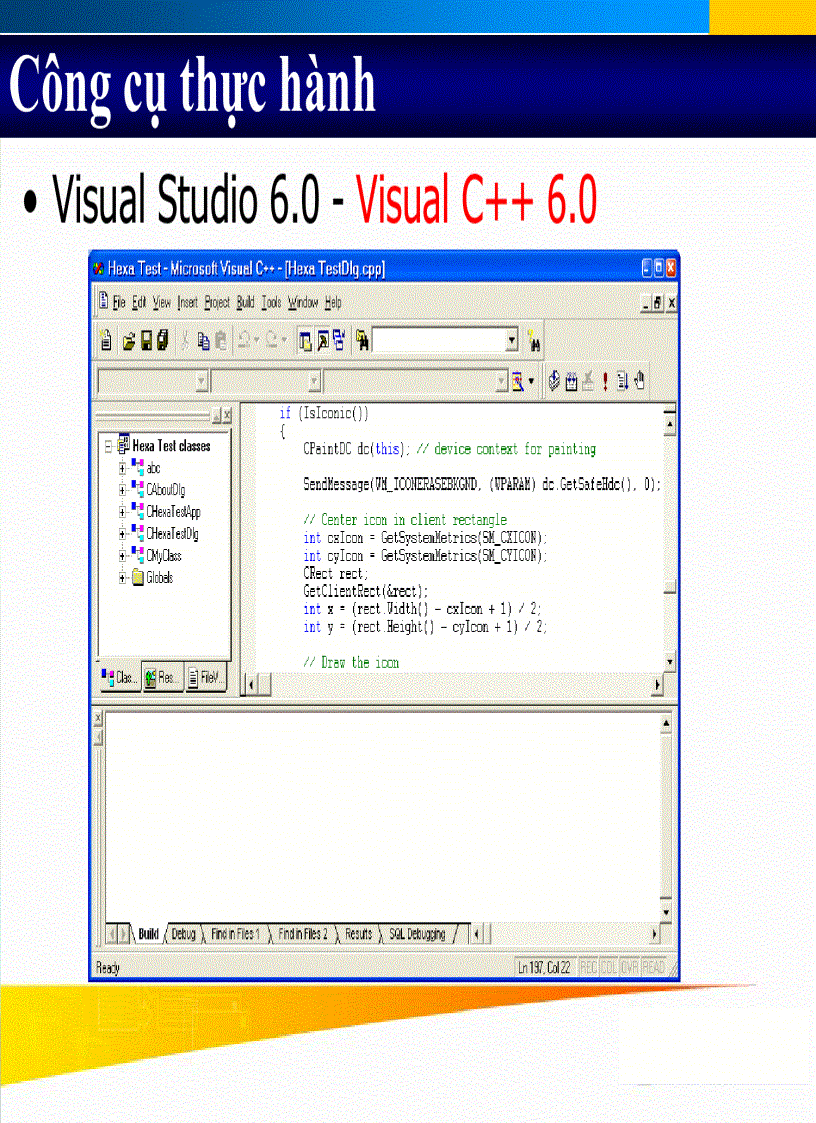The height and width of the screenshot is (1123, 816).
Task: Switch to the Debug output tab
Action: point(188,934)
